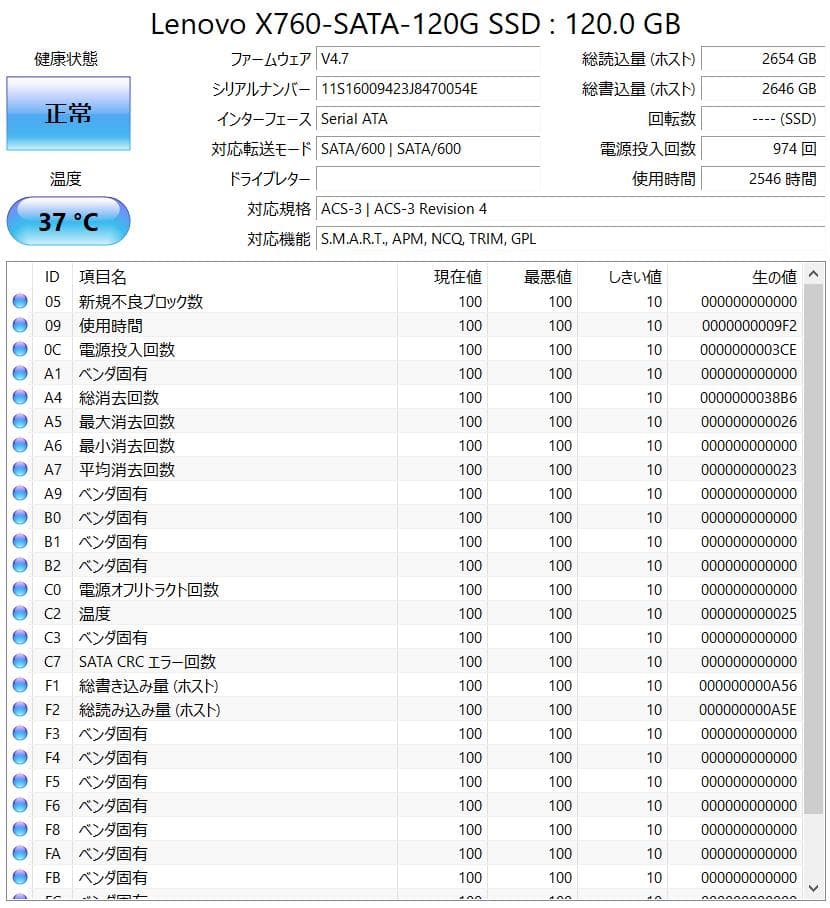Screen dimensions: 830x908
Task: Click blue status icon for row A9
Action: point(20,493)
